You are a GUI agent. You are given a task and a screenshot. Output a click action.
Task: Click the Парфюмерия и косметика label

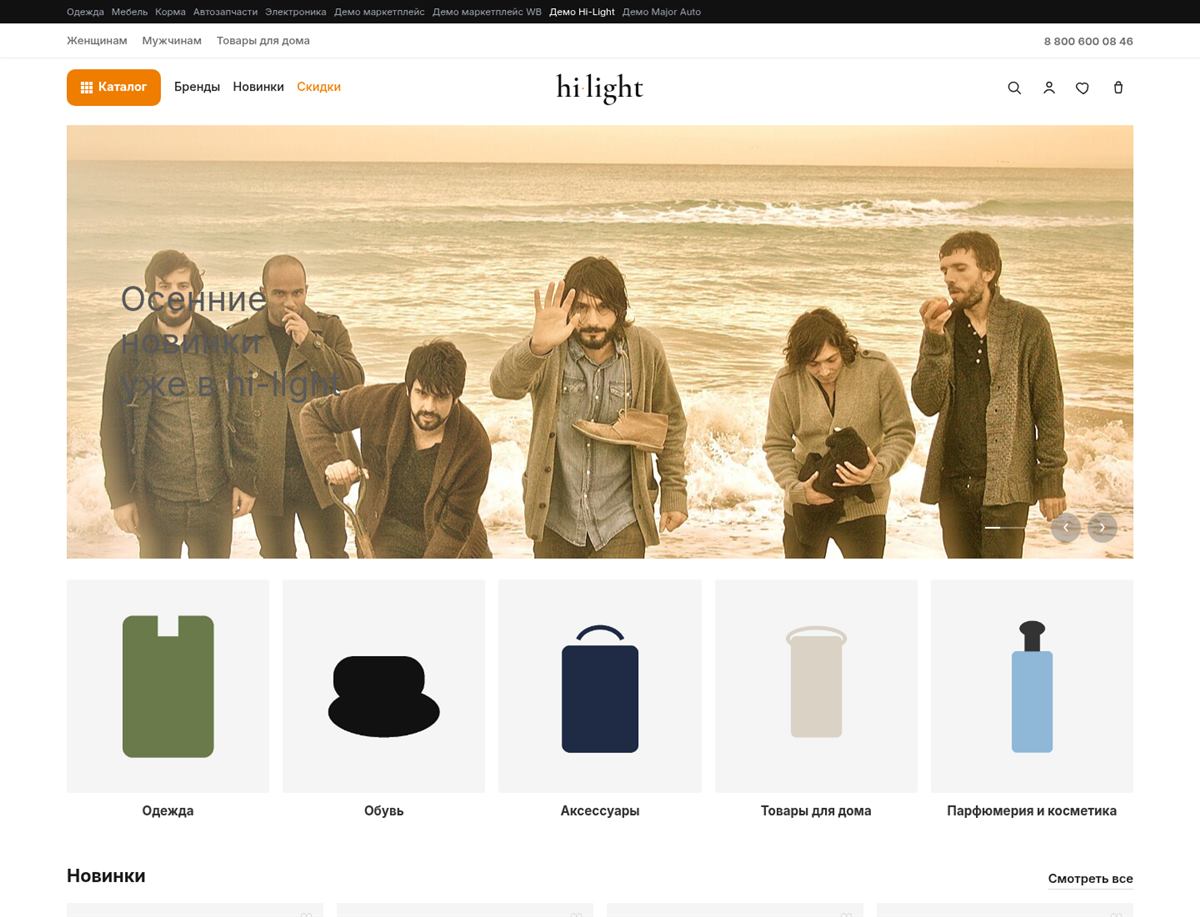coord(1032,811)
